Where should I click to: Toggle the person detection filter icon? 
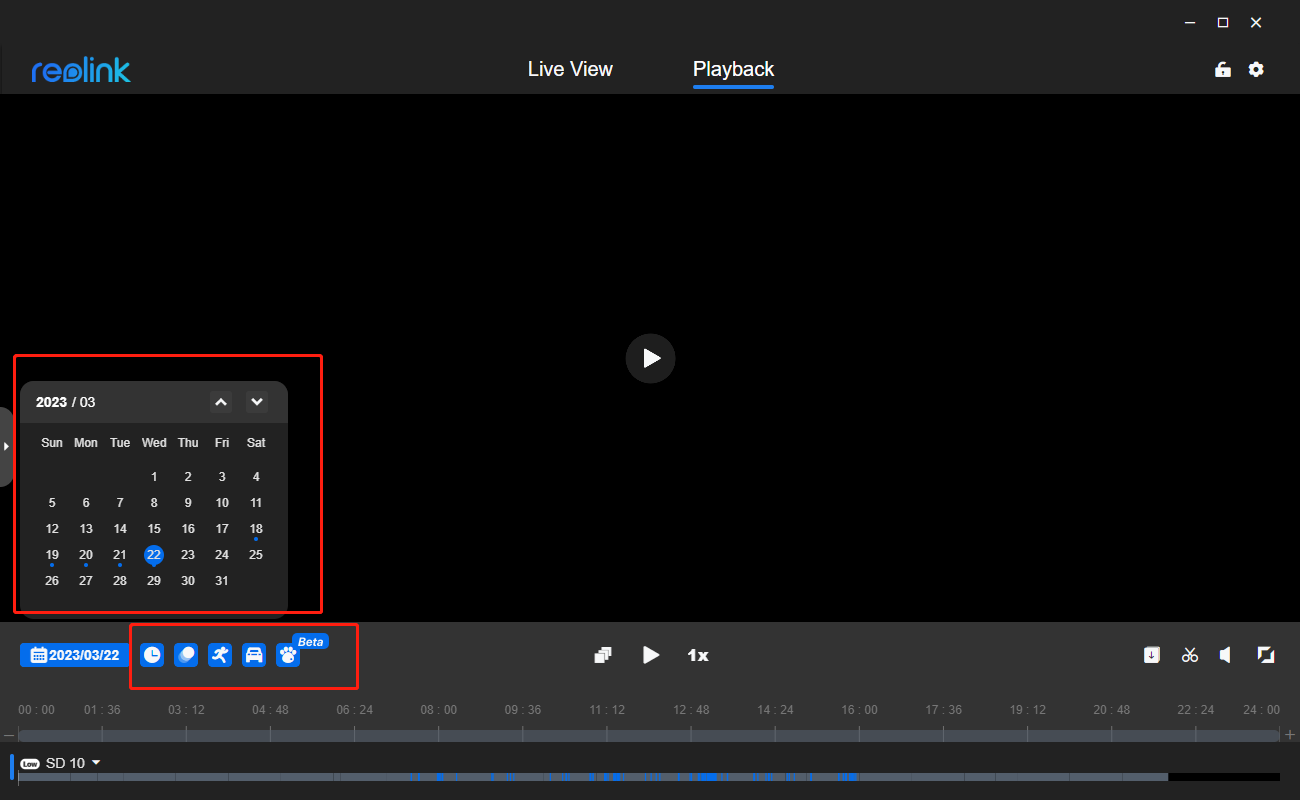coord(220,655)
